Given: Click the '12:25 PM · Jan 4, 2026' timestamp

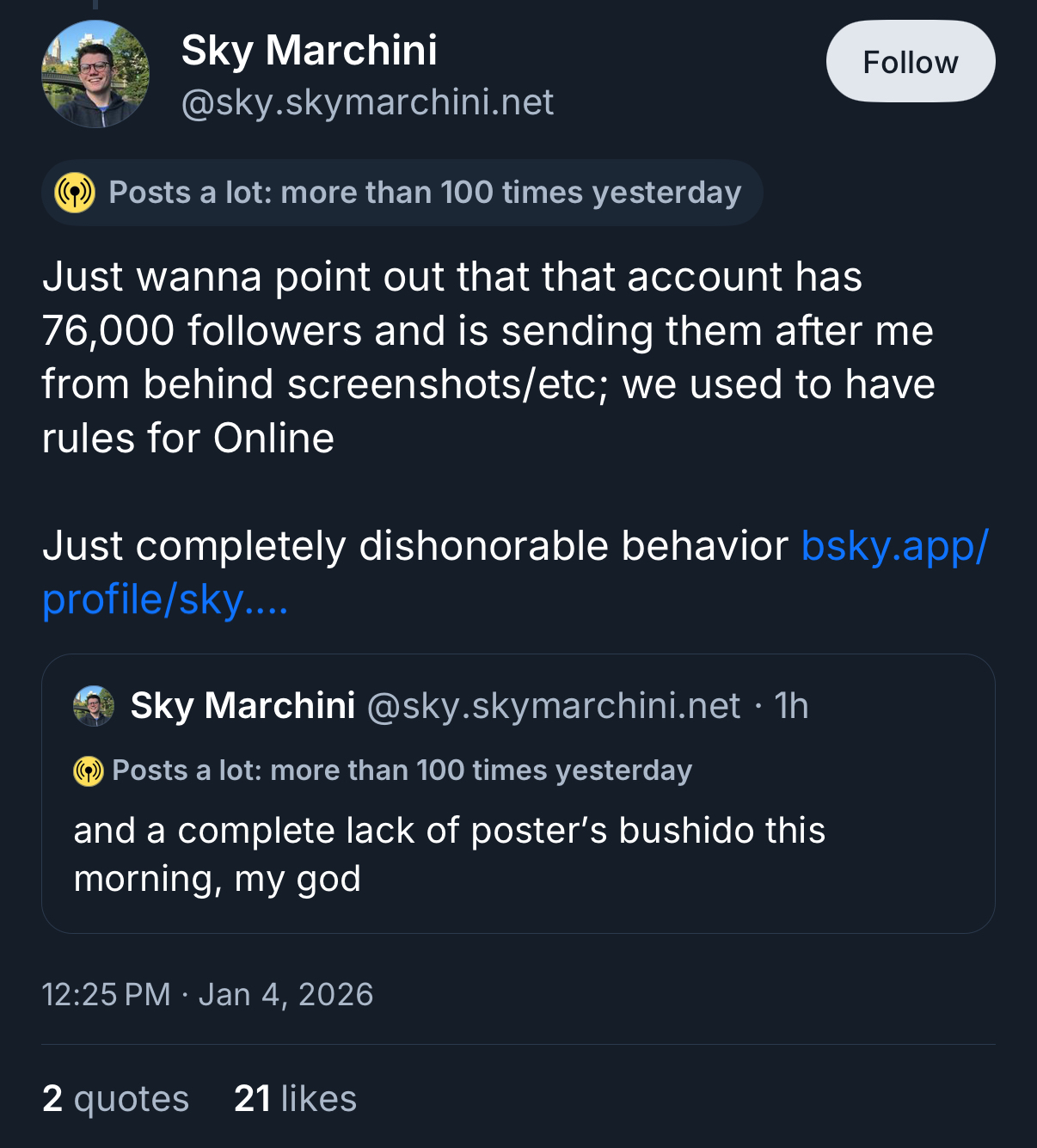Looking at the screenshot, I should pyautogui.click(x=207, y=995).
